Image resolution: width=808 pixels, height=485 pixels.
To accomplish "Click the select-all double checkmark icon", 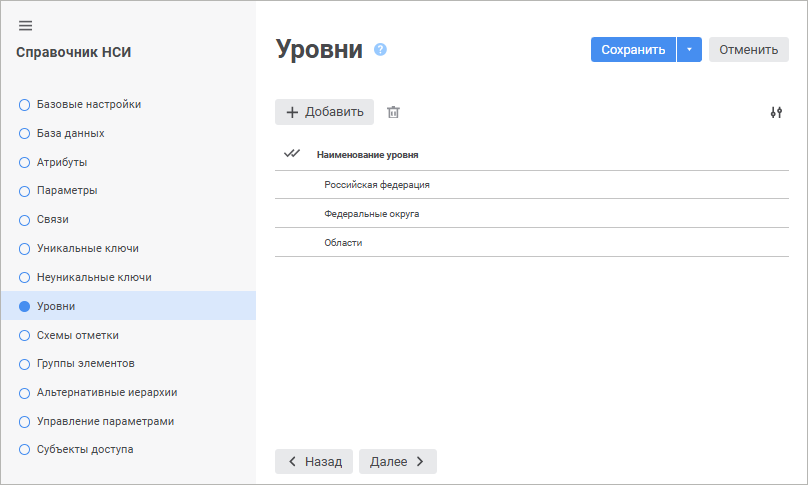I will 292,154.
